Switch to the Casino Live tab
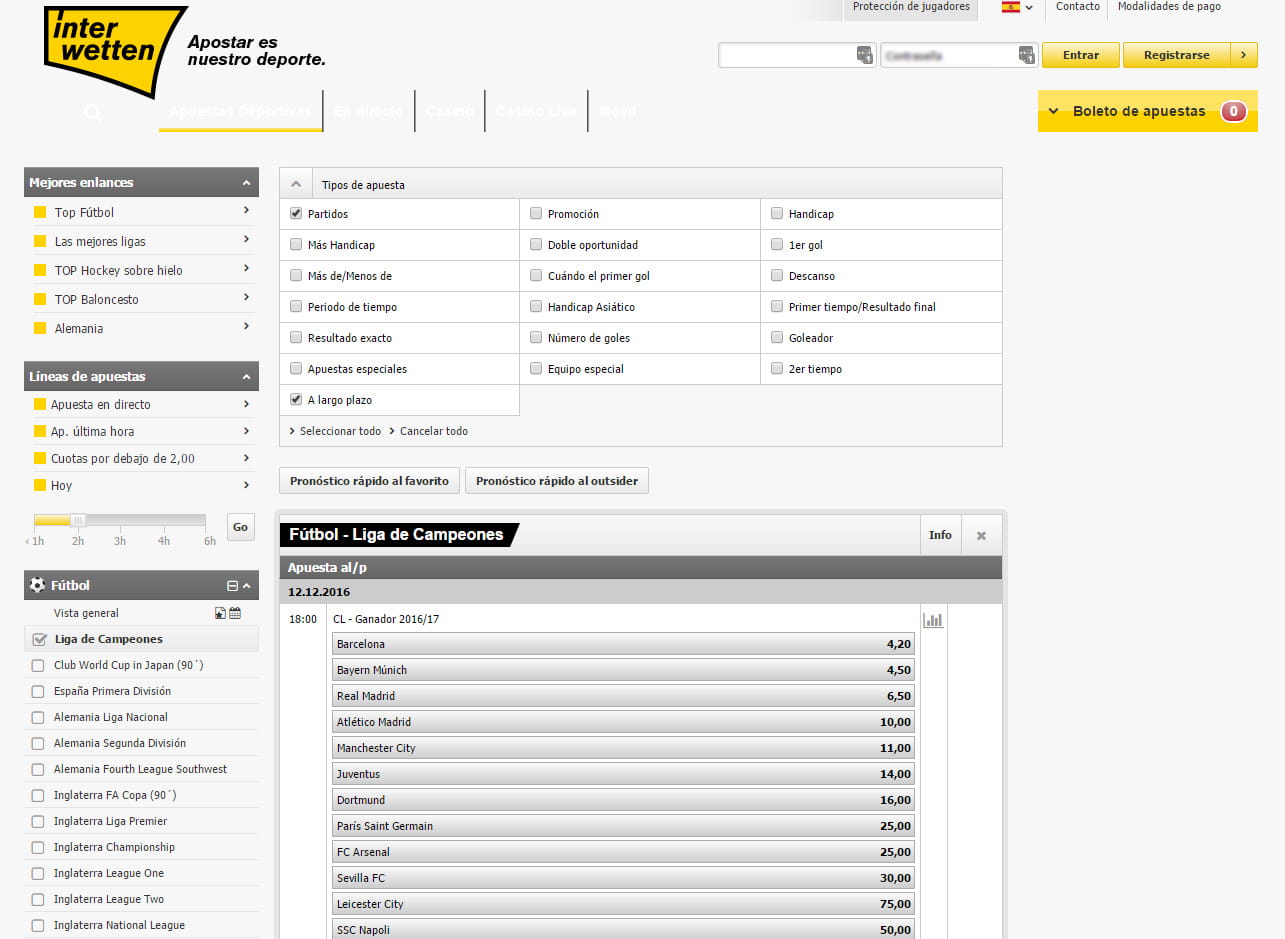Viewport: 1285px width, 939px height. pos(536,111)
